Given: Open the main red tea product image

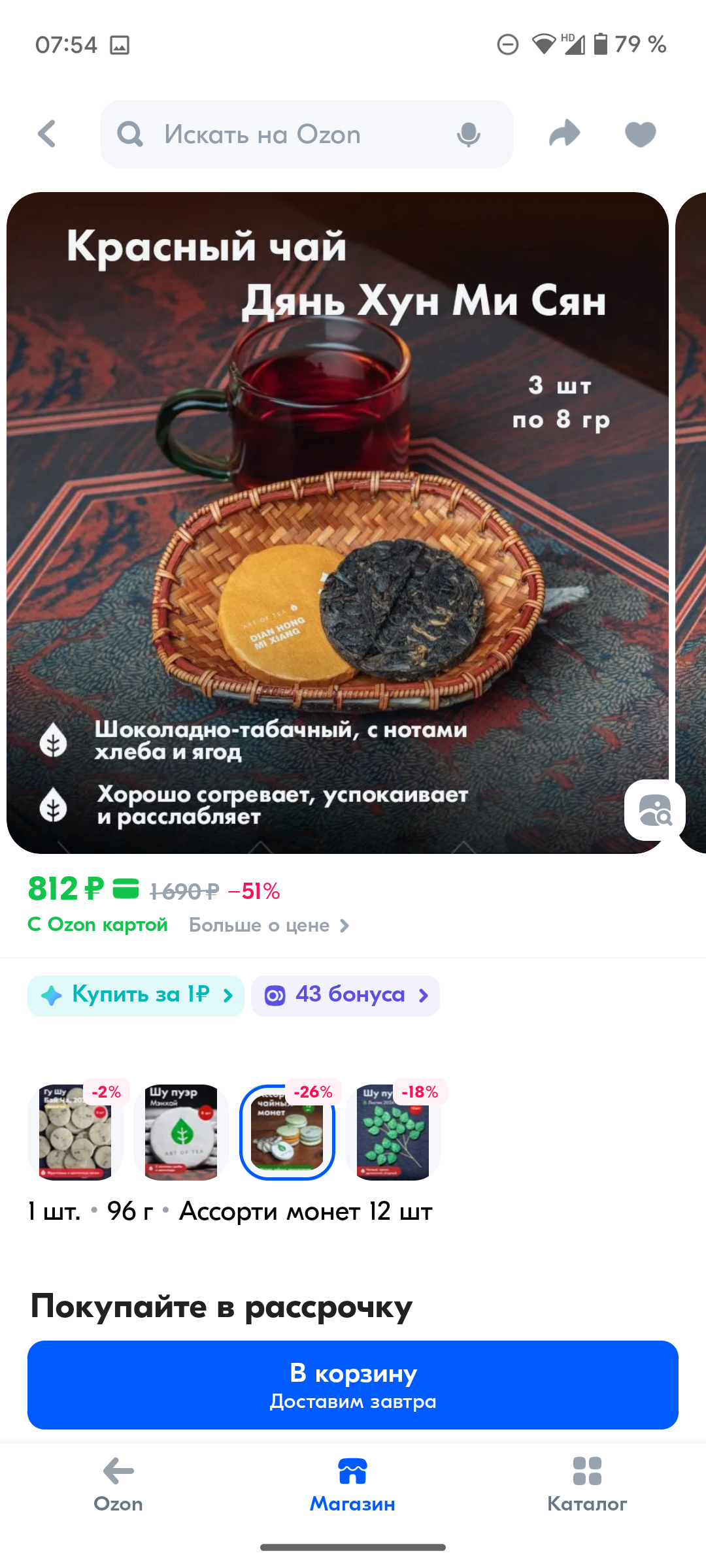Looking at the screenshot, I should click(337, 523).
